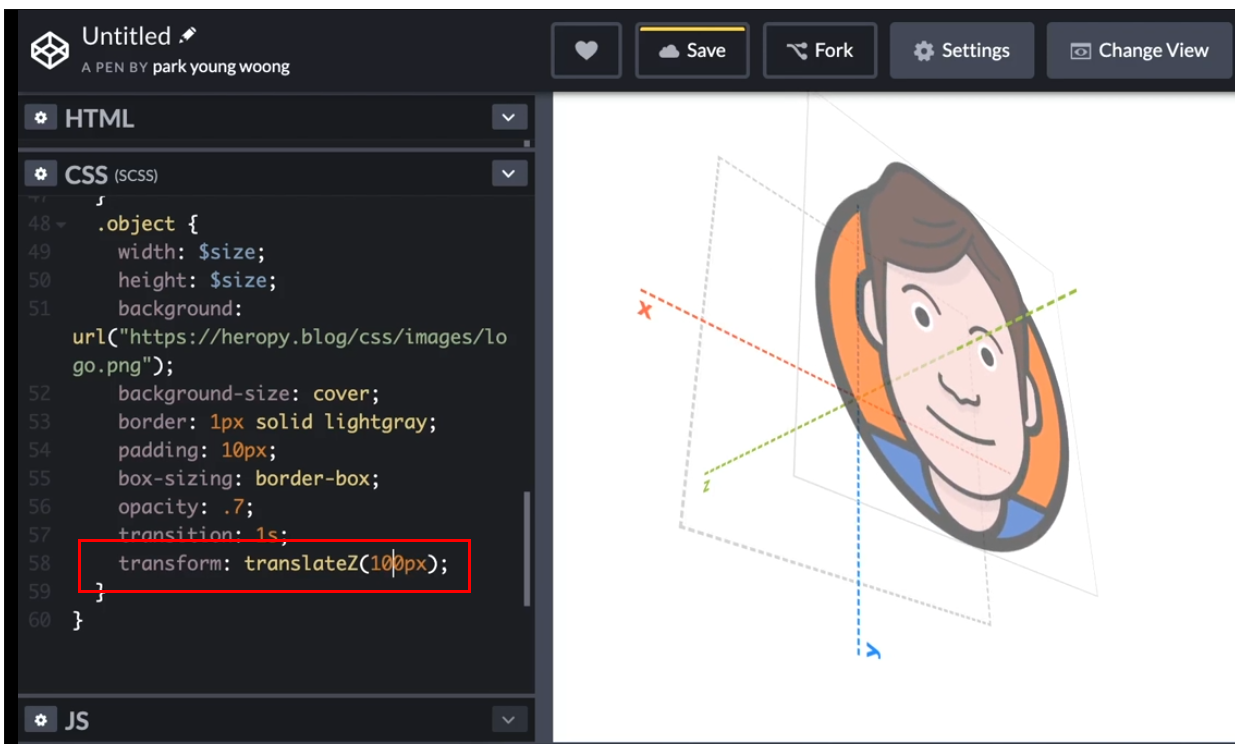
Task: Click the 'width: $size;' line
Action: 192,252
